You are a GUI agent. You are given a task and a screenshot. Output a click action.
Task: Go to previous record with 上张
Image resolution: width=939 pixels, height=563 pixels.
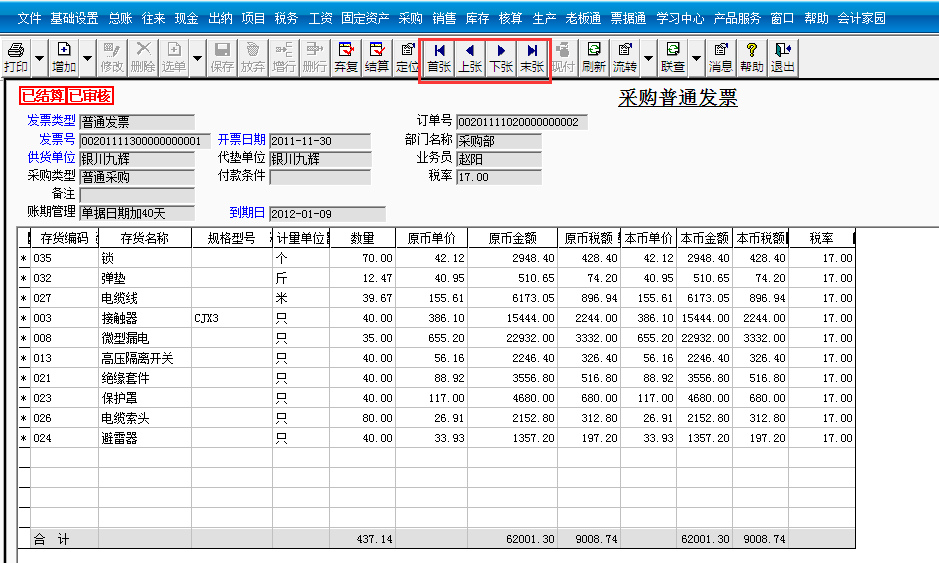470,58
